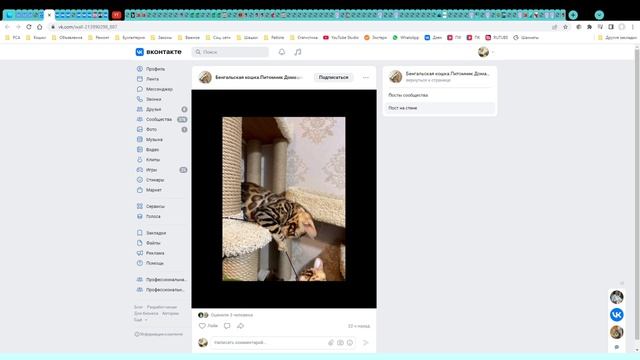Image resolution: width=640 pixels, height=360 pixels.
Task: Click the Маркет bag icon
Action: [140, 190]
